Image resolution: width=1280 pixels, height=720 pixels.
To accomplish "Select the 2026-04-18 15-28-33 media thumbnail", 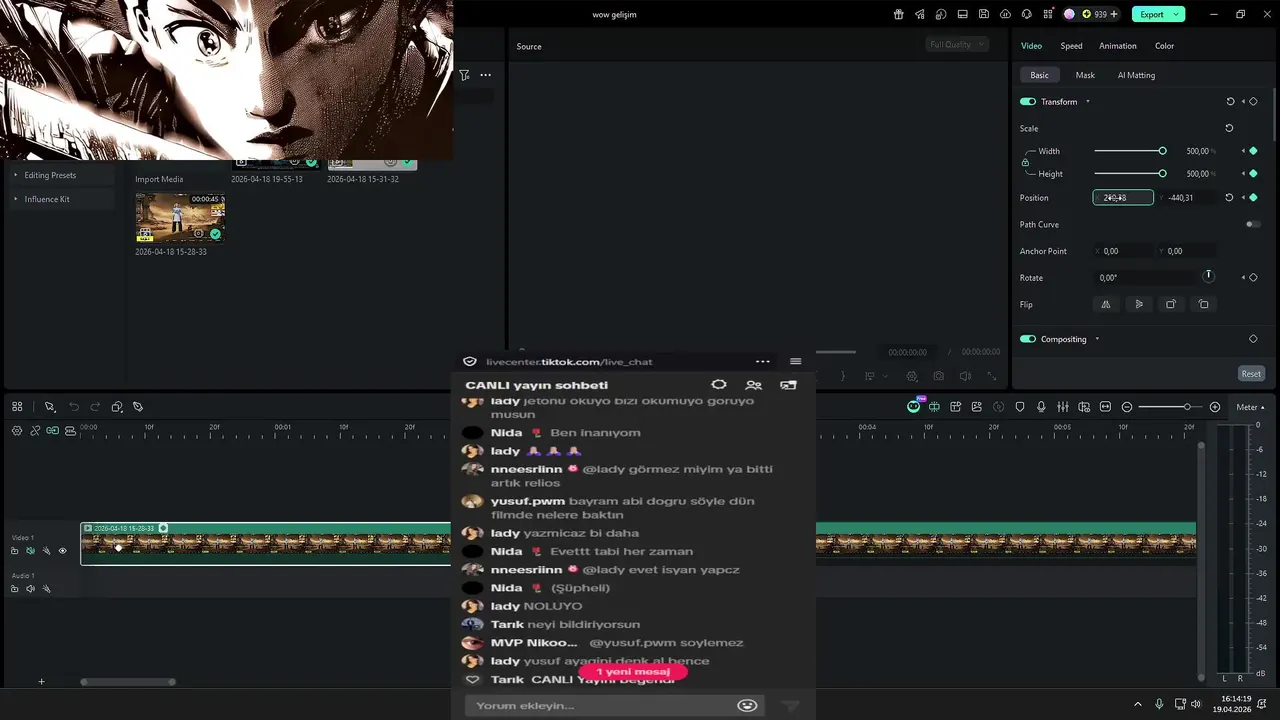I will (180, 218).
